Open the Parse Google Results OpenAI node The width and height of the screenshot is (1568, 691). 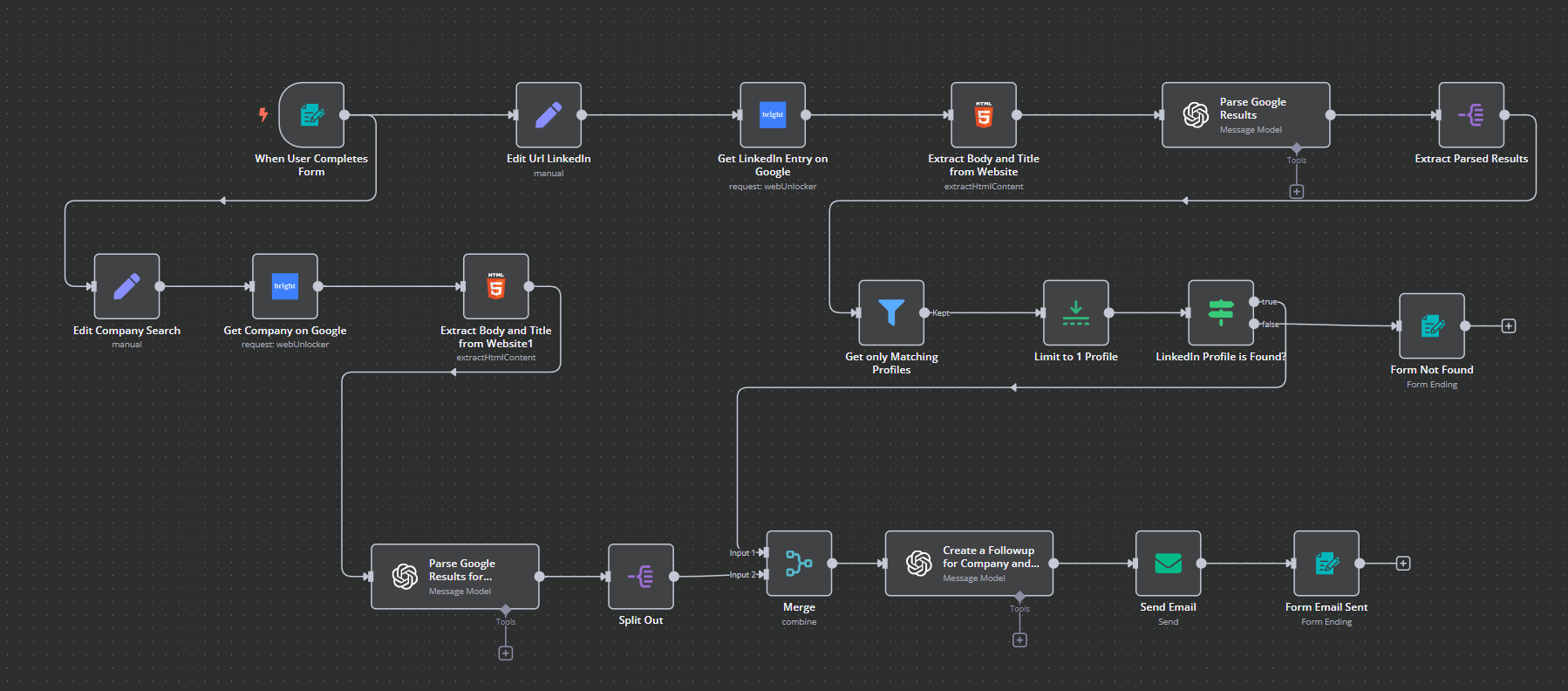(x=1244, y=115)
